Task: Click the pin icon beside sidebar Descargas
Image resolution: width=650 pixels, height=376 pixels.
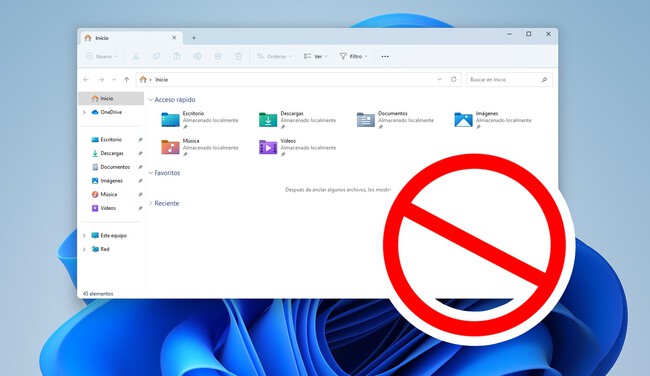Action: pyautogui.click(x=140, y=153)
